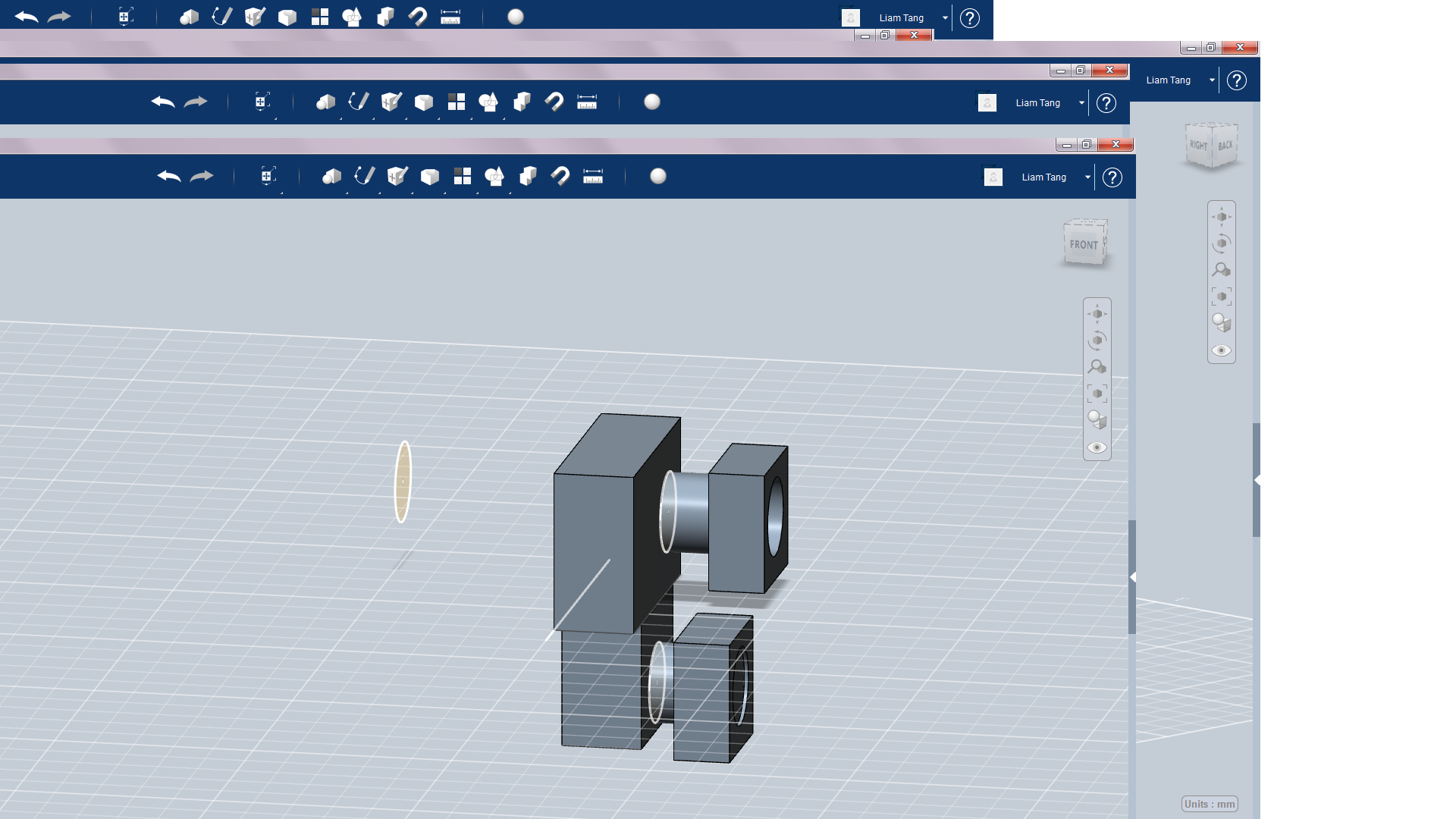Click Liam Tang name in middle window toolbar
This screenshot has width=1456, height=819.
click(1038, 103)
